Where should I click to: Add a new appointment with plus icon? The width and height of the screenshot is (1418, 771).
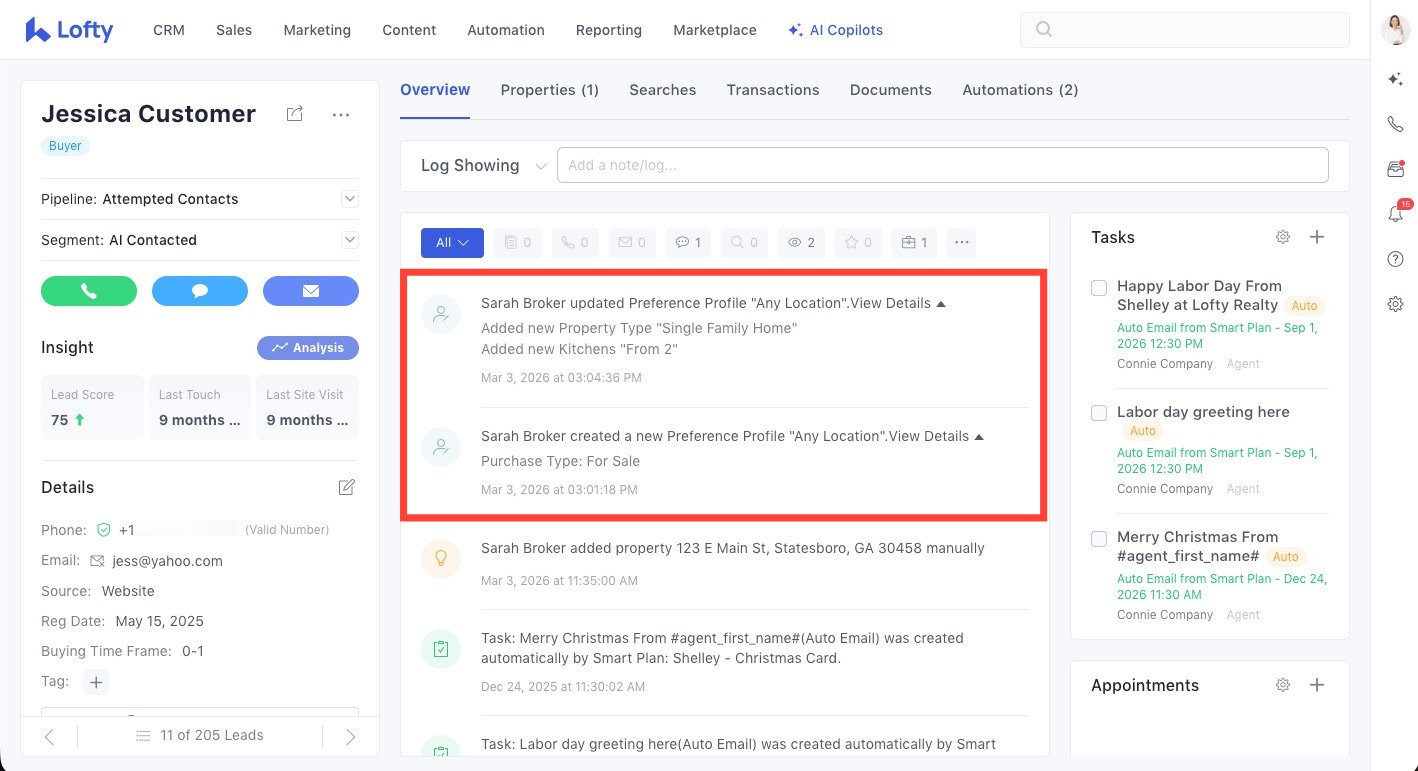point(1317,685)
